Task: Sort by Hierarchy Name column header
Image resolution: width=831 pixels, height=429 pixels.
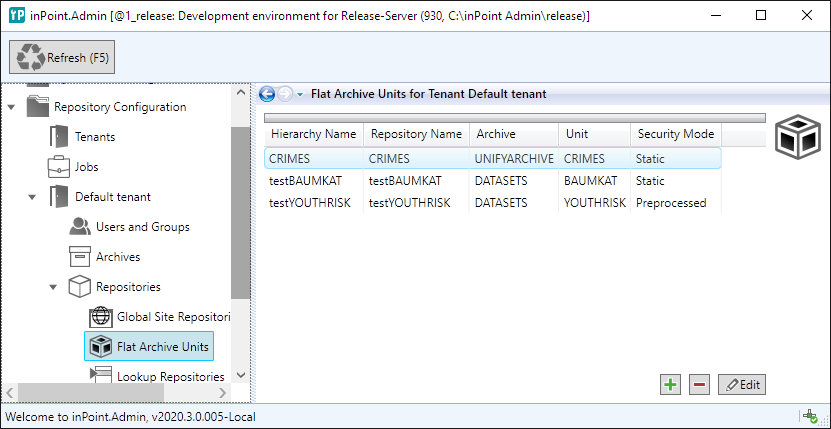Action: pyautogui.click(x=314, y=134)
